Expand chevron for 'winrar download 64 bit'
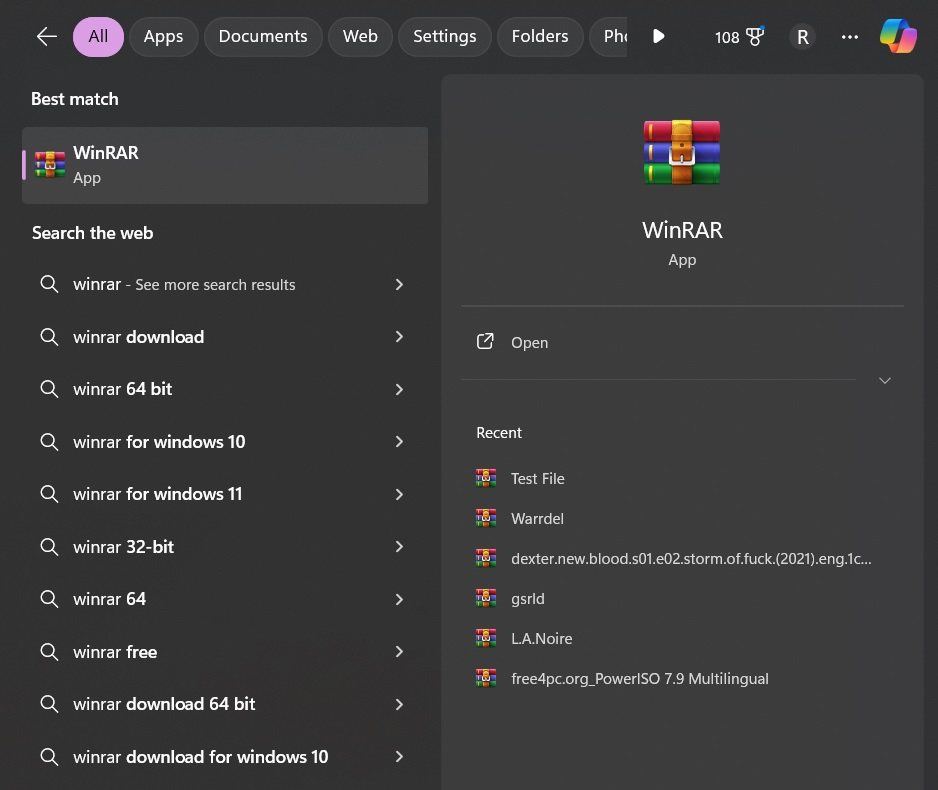938x790 pixels. [x=399, y=704]
